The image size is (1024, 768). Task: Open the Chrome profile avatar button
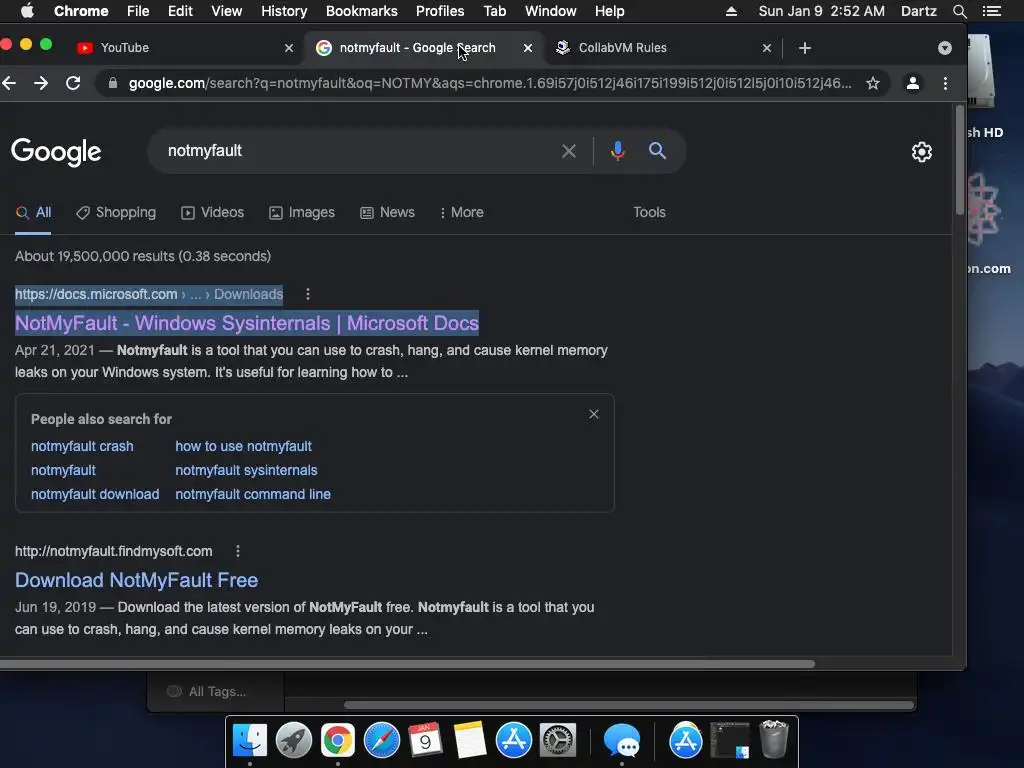(x=913, y=83)
